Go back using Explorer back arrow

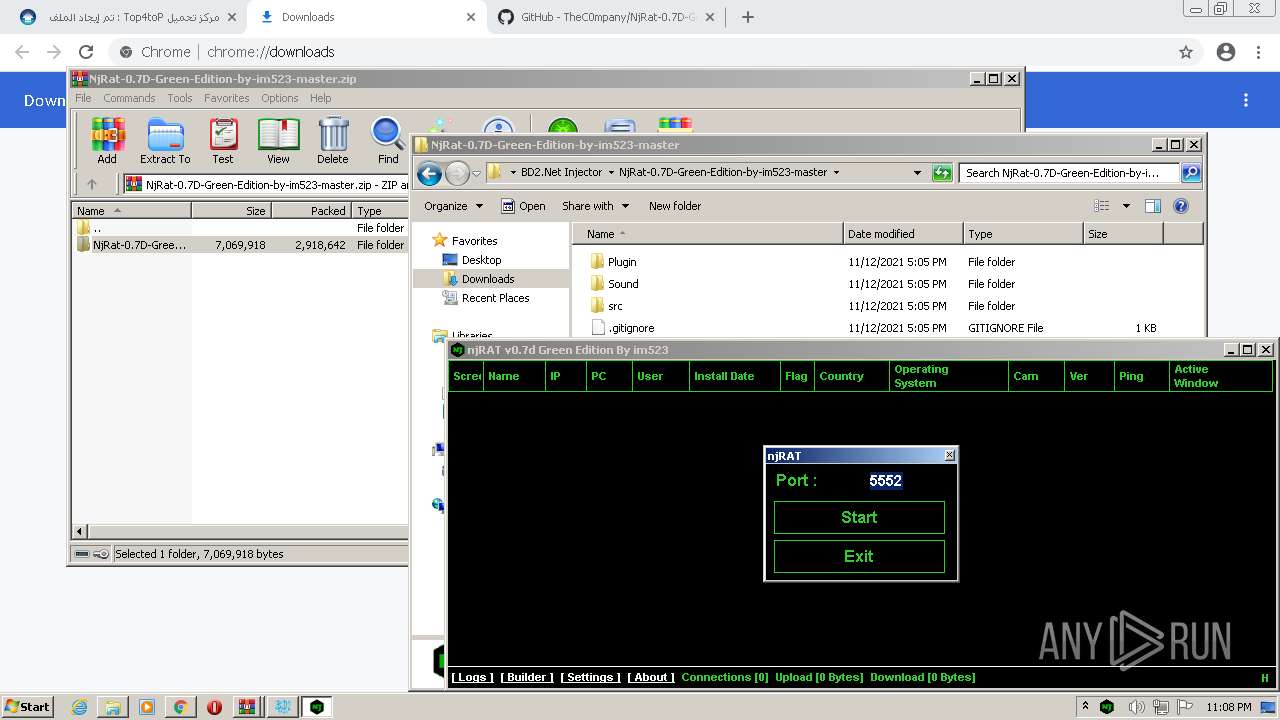(430, 173)
